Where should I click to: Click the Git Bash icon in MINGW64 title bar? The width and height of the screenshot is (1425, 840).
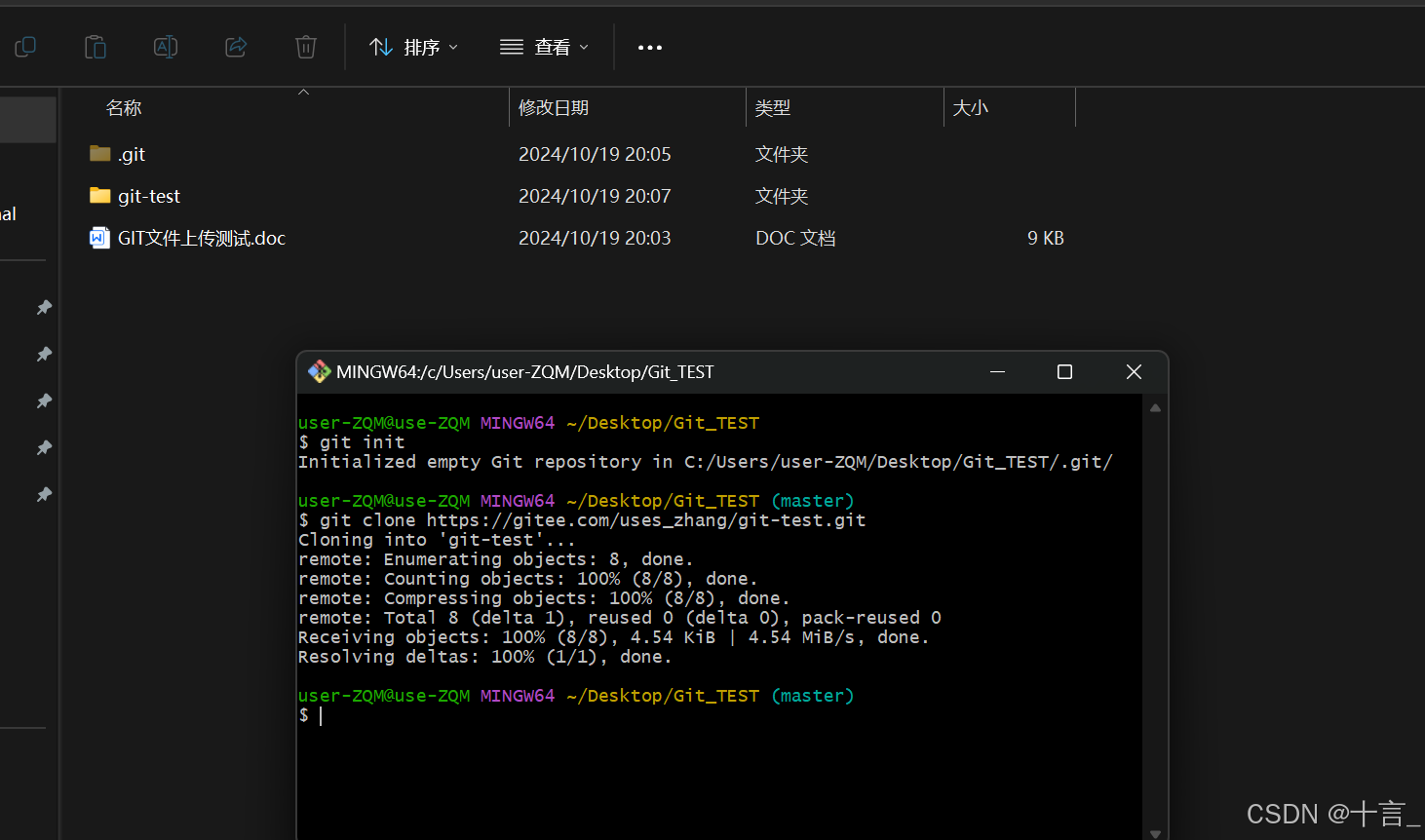coord(319,371)
